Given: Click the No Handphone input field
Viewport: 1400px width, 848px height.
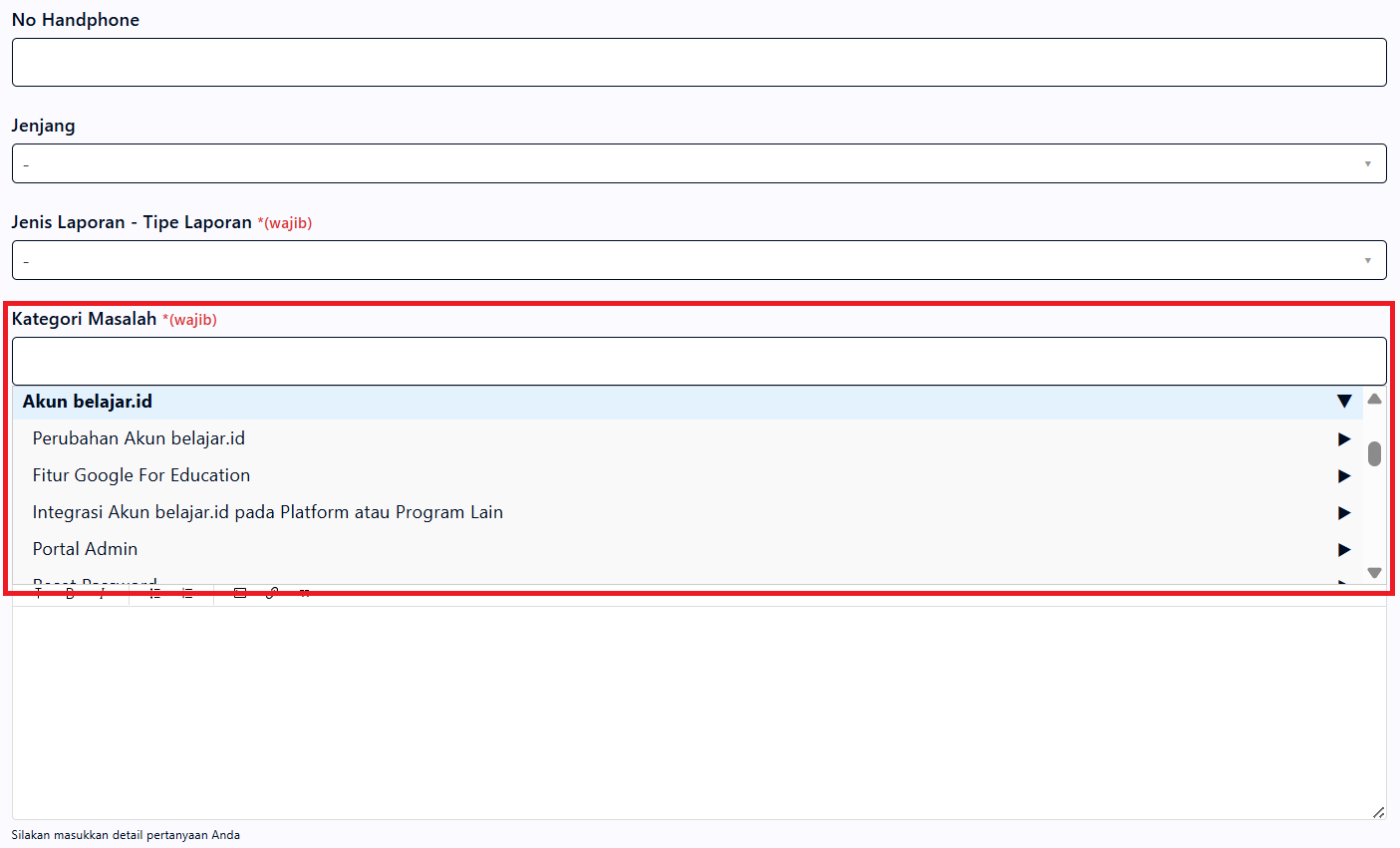Looking at the screenshot, I should pyautogui.click(x=699, y=62).
